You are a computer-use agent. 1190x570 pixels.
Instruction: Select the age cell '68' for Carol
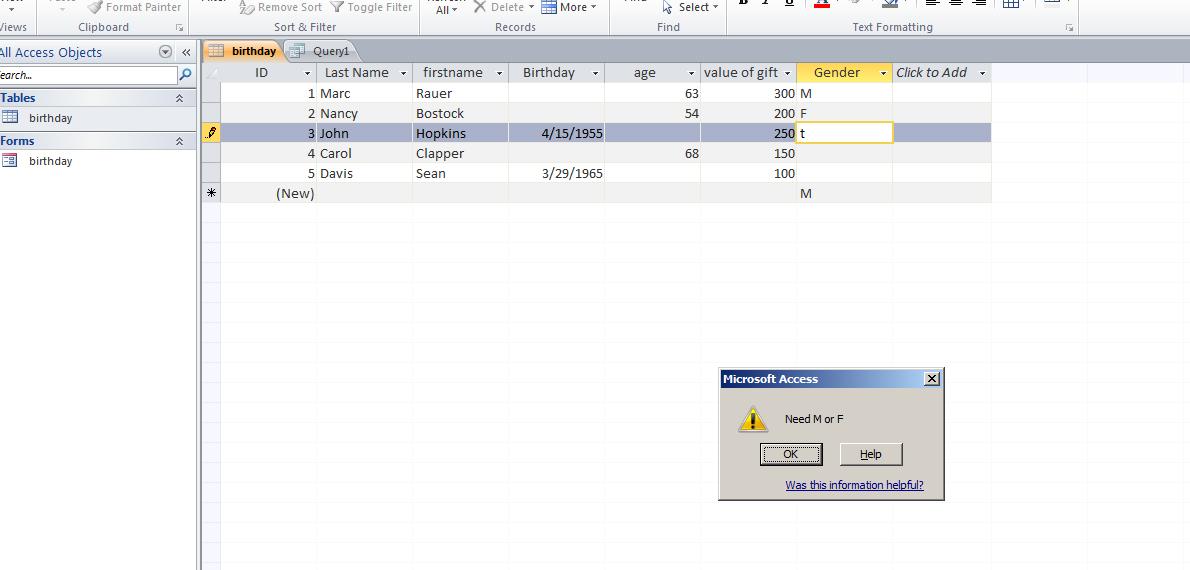pyautogui.click(x=653, y=153)
